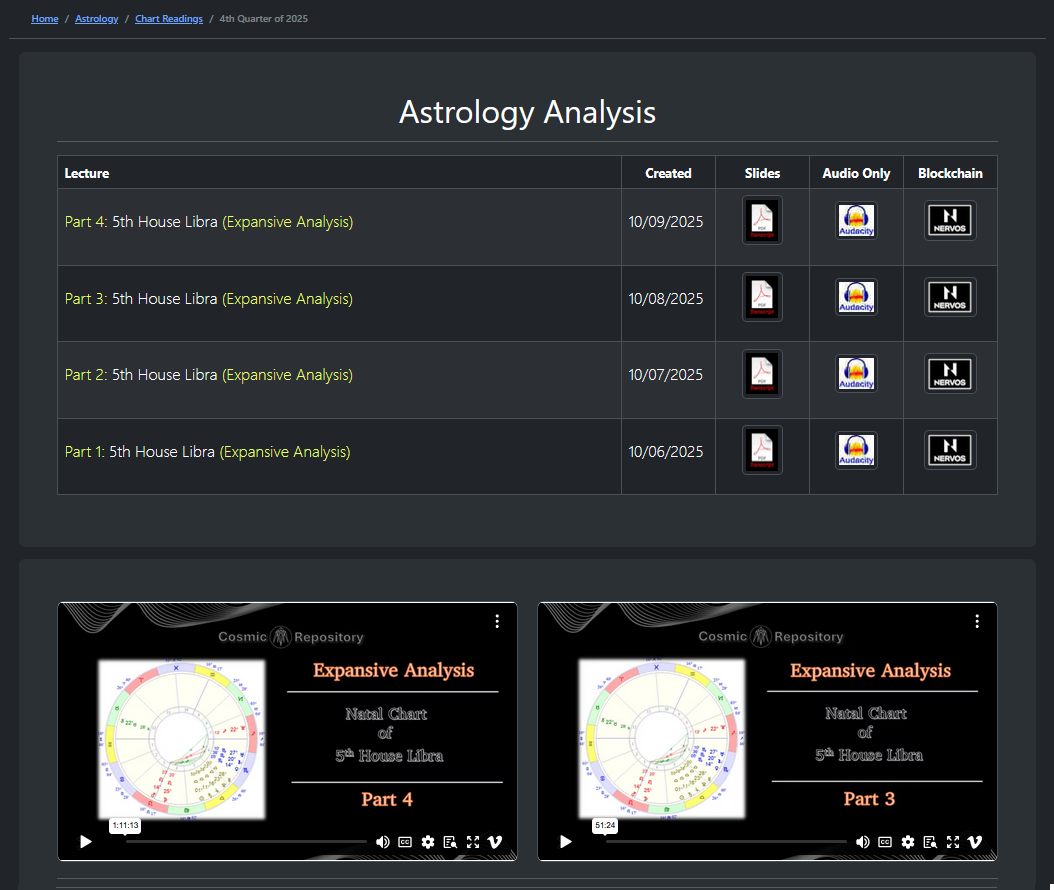This screenshot has width=1054, height=890.
Task: Click the Home breadcrumb link
Action: (x=45, y=19)
